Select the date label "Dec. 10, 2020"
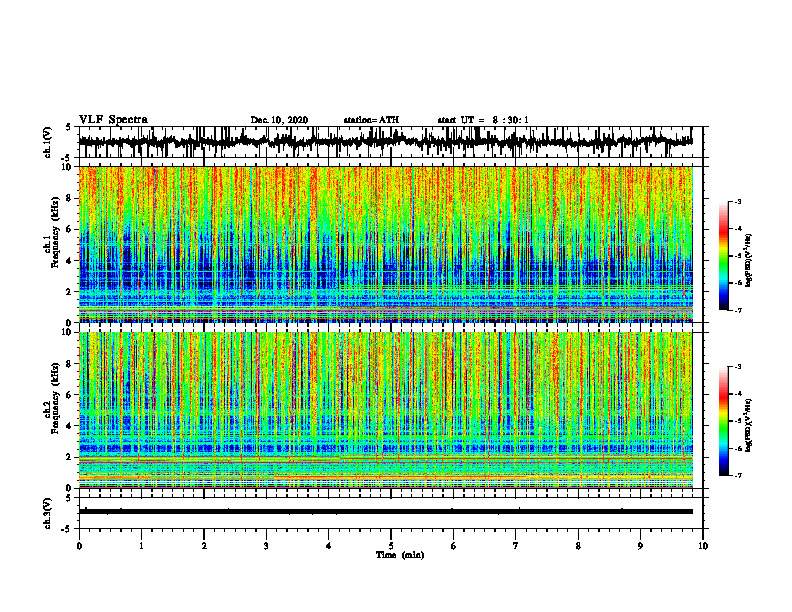Screen dimensions: 792x612 (279, 120)
